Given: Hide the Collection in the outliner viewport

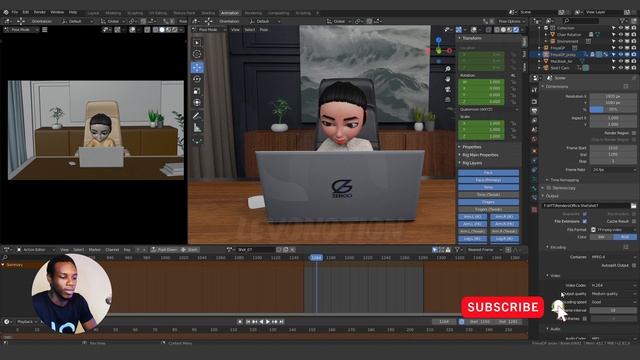Looking at the screenshot, I should (x=620, y=28).
